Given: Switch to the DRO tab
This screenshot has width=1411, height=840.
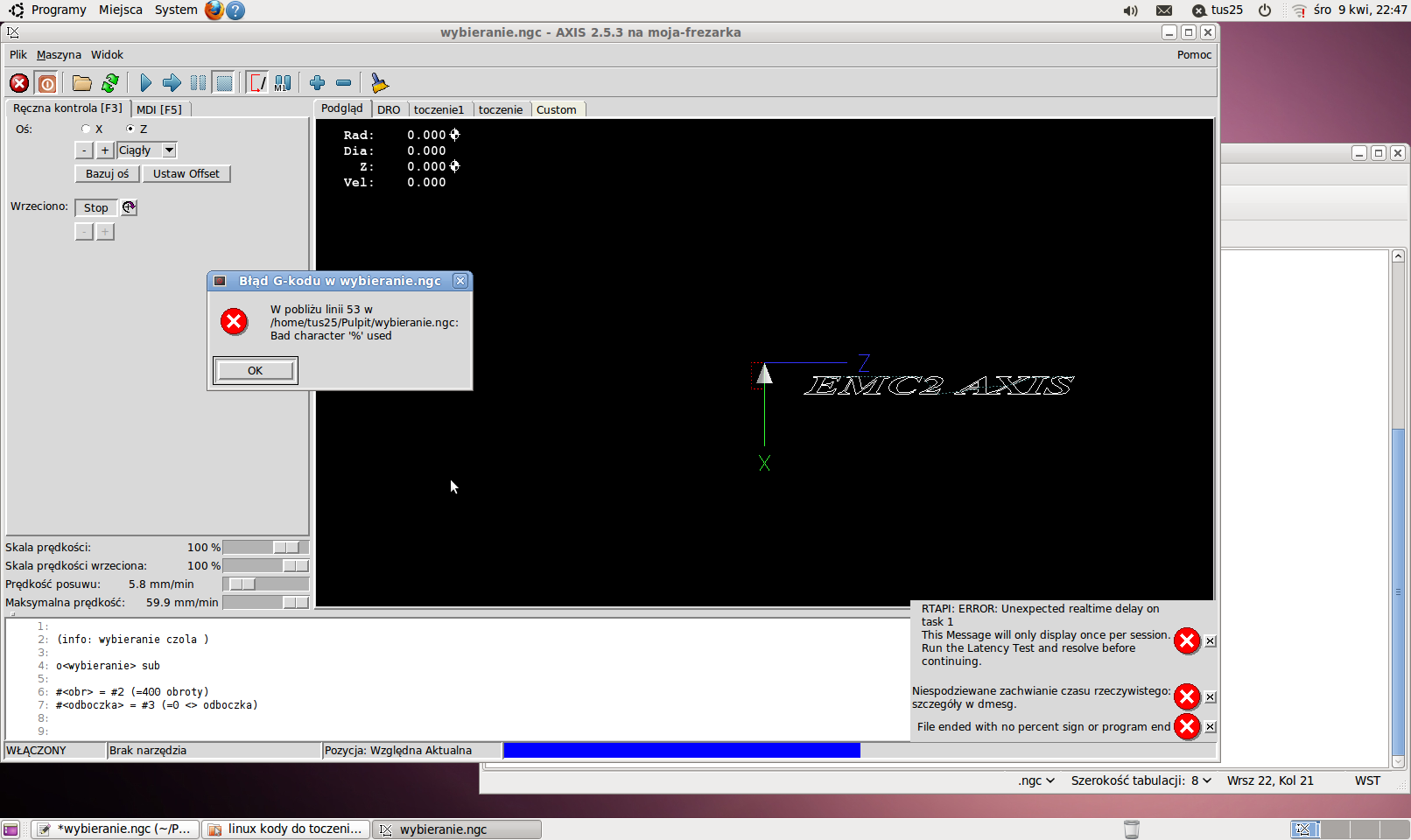Looking at the screenshot, I should (x=389, y=109).
